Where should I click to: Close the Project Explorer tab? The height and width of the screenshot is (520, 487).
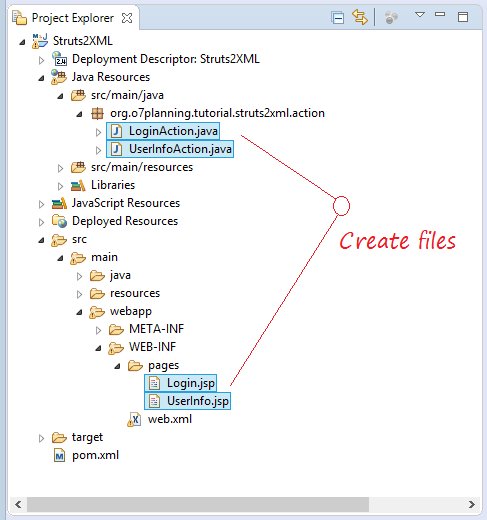[127, 18]
